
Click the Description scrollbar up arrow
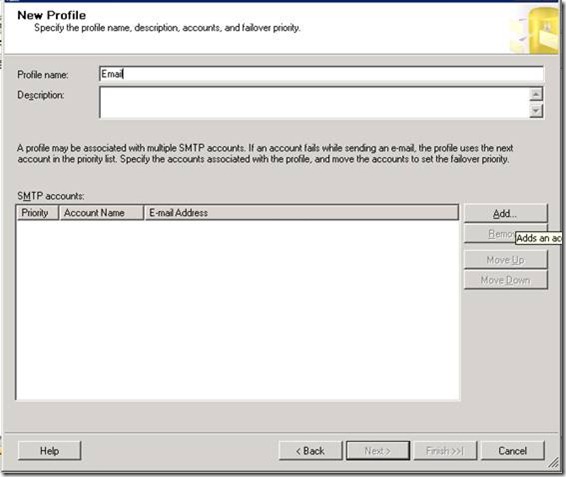pos(536,94)
